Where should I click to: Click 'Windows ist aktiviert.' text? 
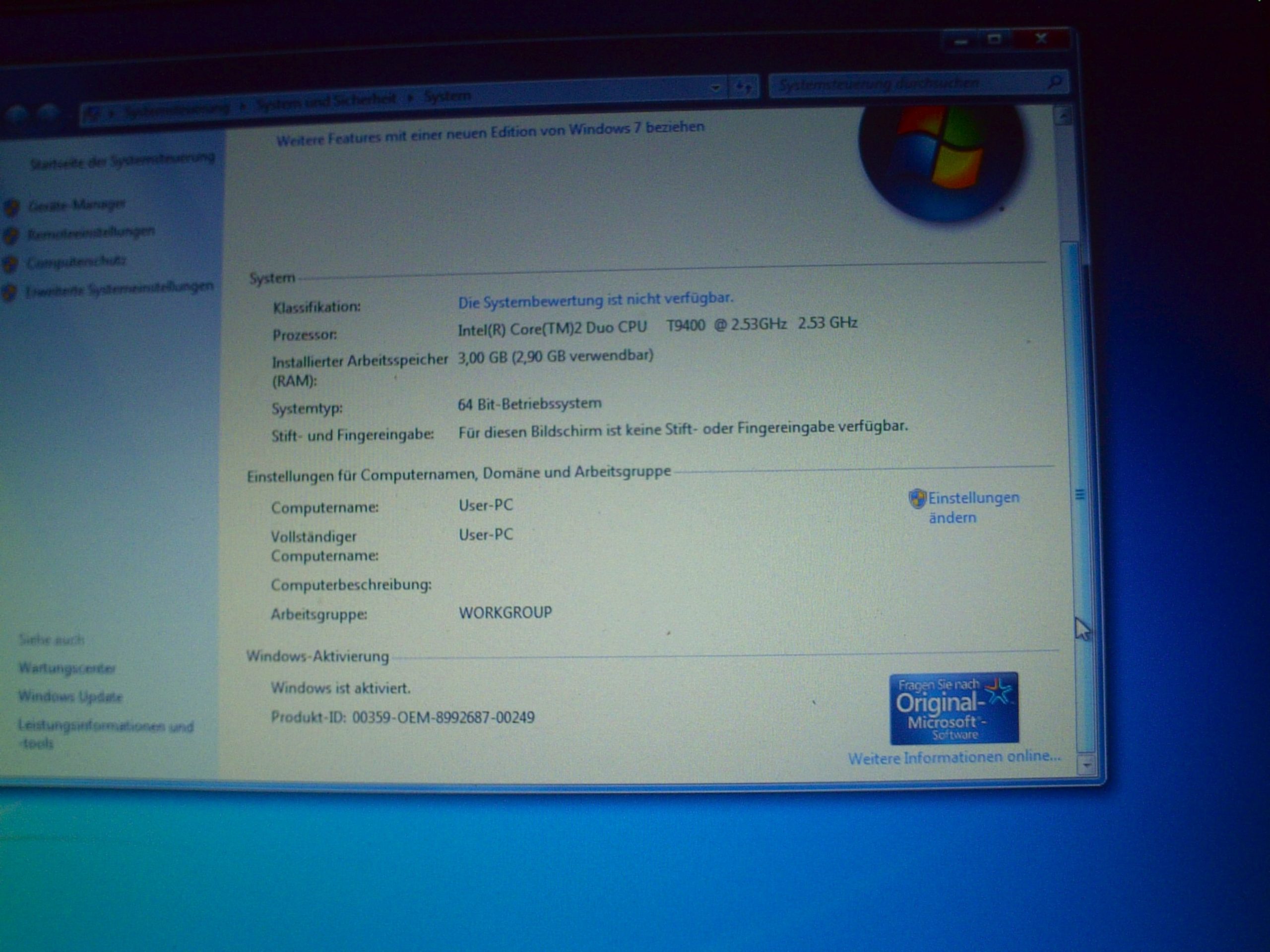pyautogui.click(x=340, y=687)
